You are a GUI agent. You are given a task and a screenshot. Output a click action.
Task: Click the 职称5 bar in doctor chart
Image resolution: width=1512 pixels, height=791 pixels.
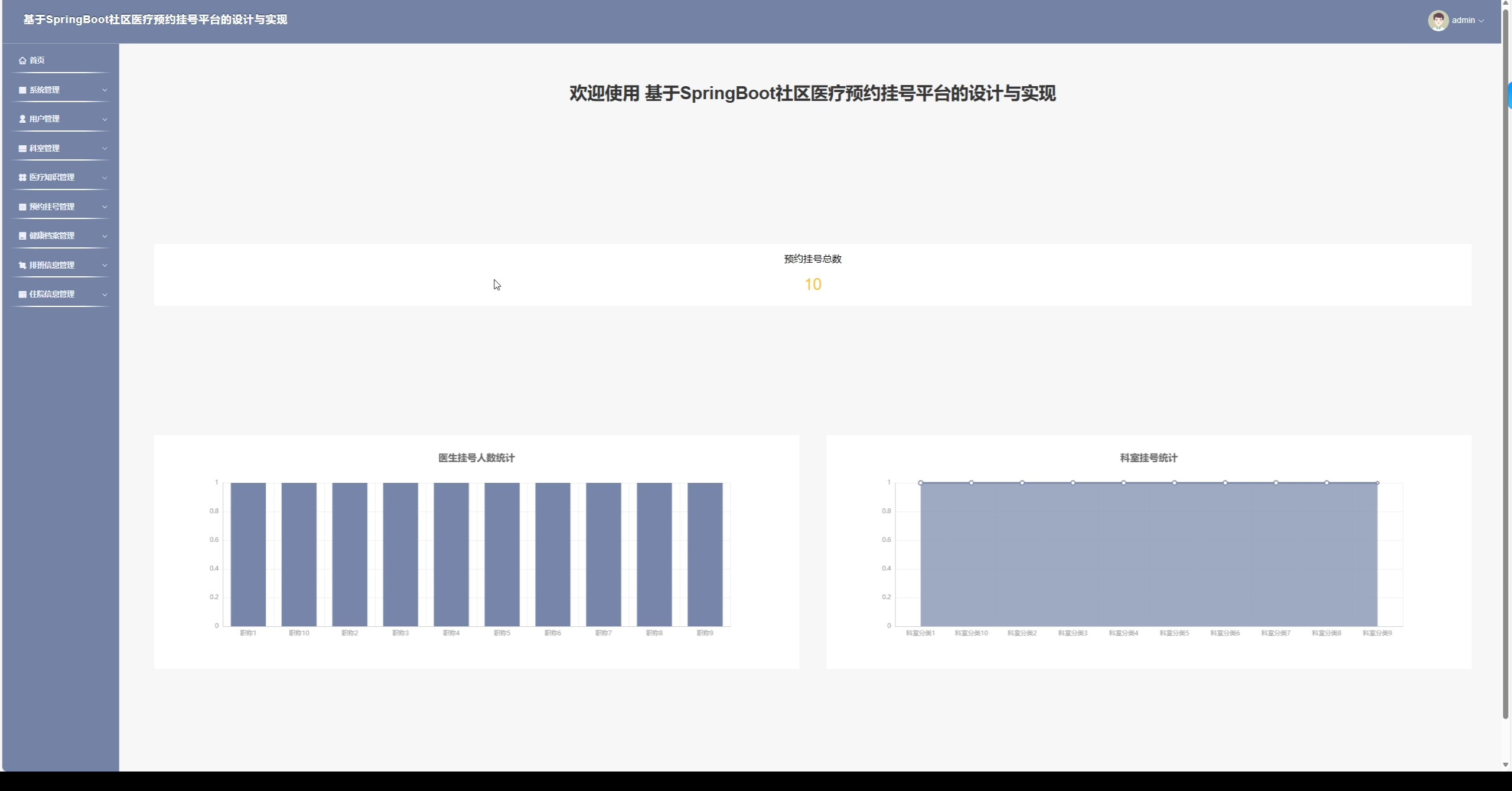tap(501, 554)
